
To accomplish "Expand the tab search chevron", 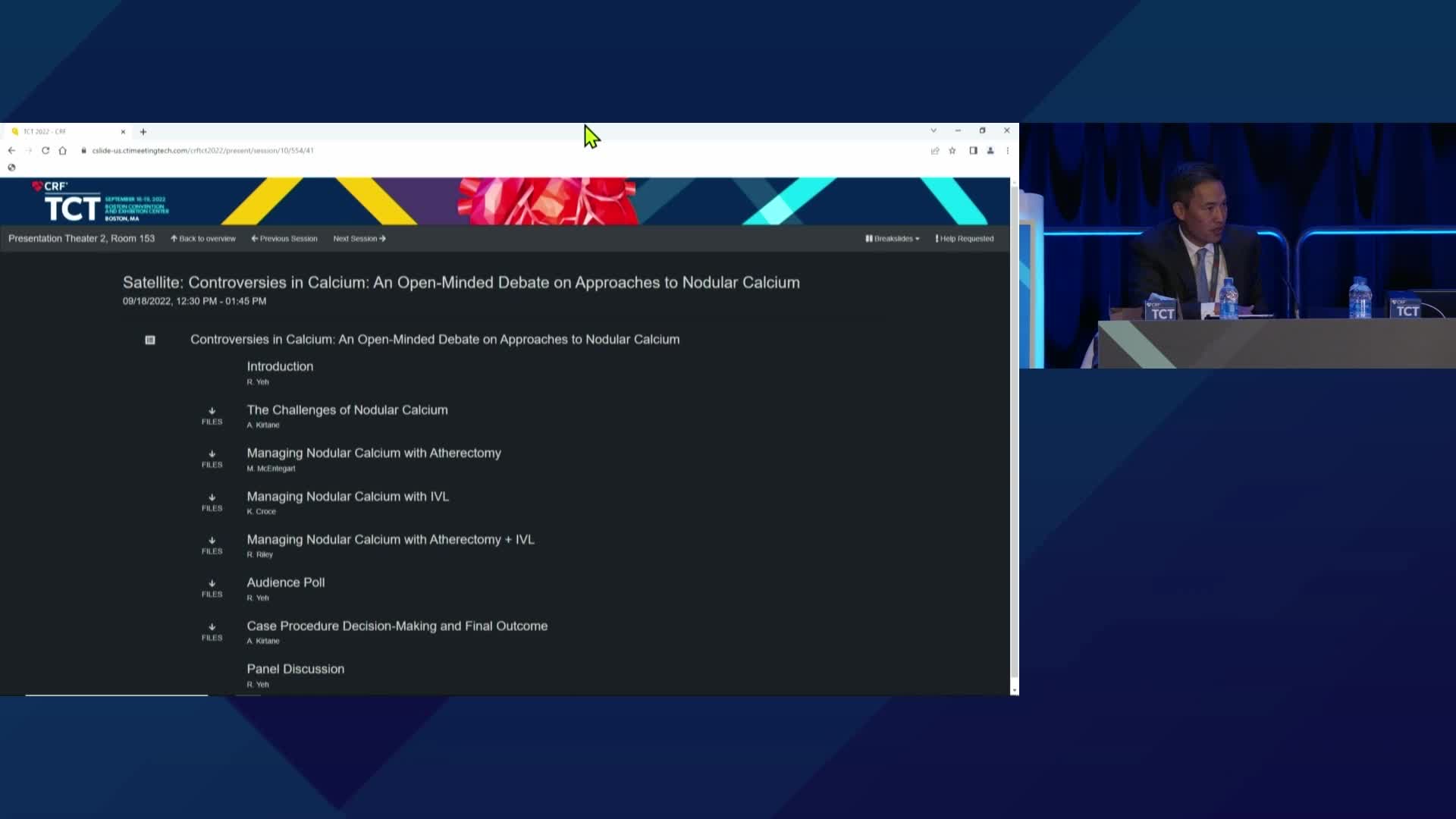I will pos(934,130).
